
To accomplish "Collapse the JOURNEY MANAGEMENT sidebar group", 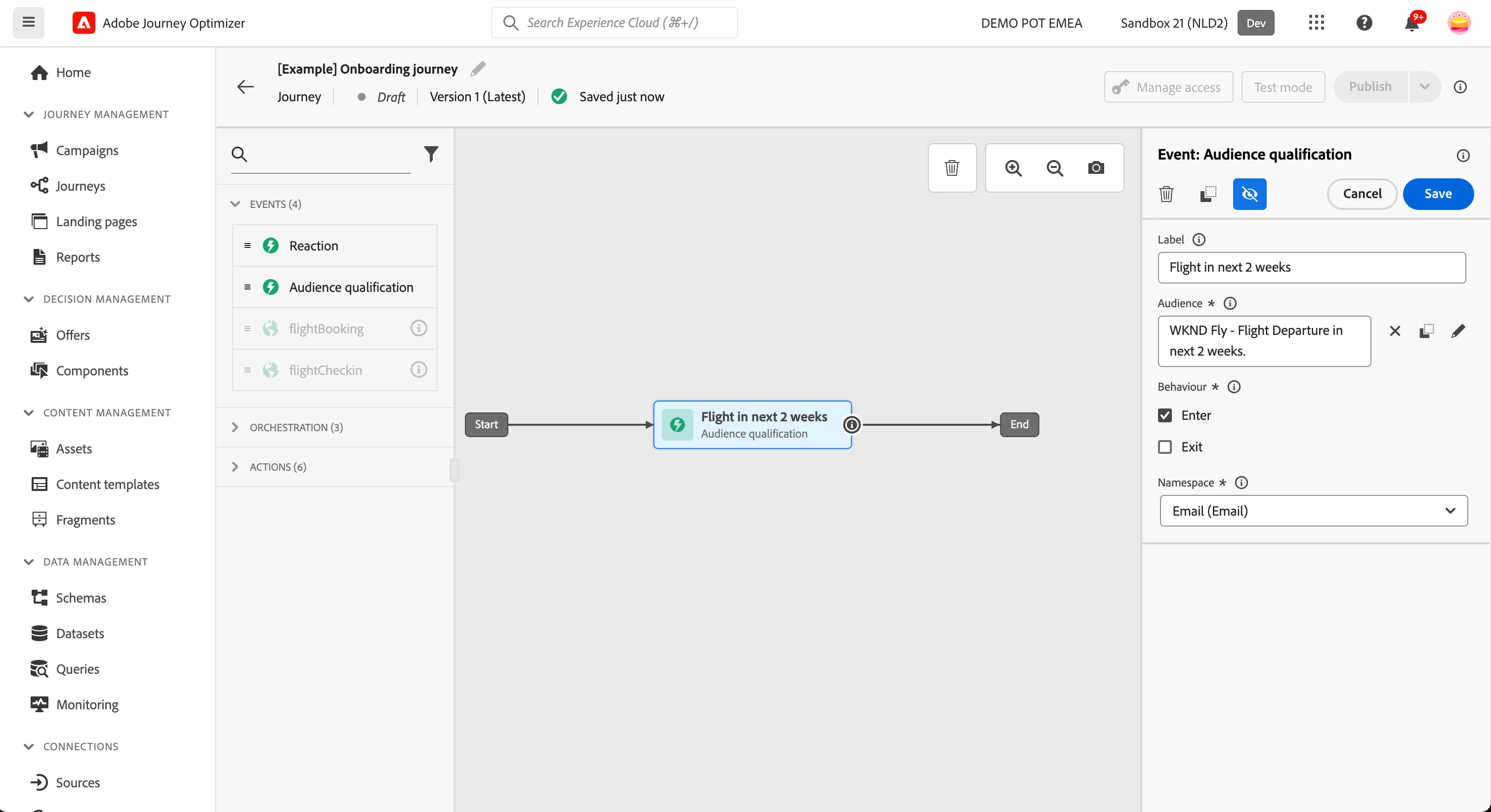I will [28, 114].
